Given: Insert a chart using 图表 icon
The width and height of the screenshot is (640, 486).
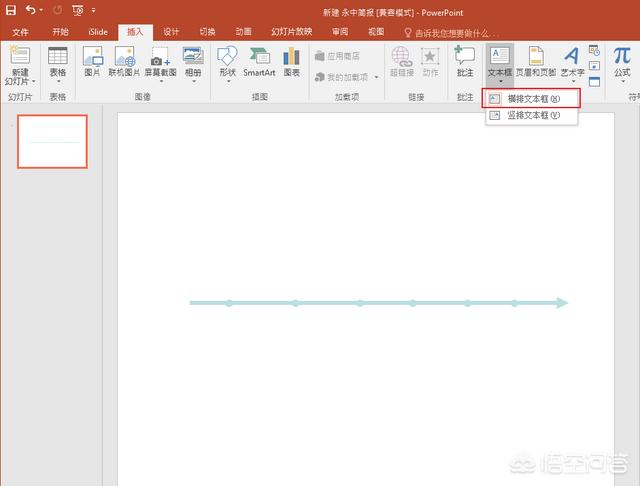Looking at the screenshot, I should click(x=291, y=62).
